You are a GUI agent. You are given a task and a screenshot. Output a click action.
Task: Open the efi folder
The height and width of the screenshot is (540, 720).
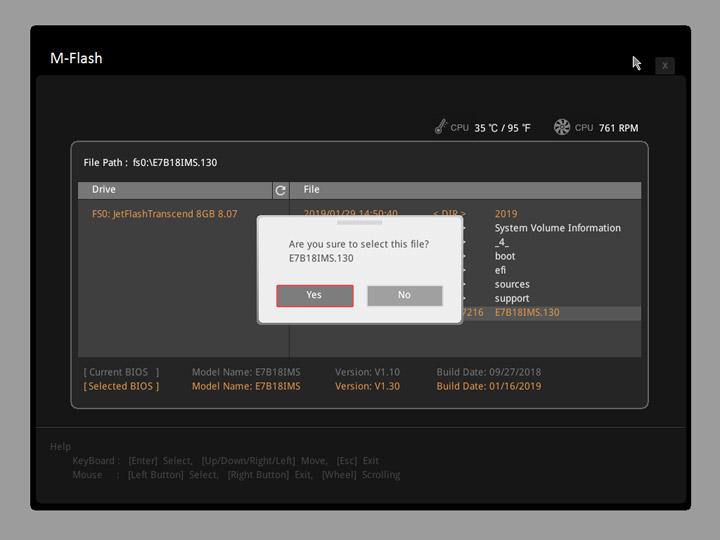click(x=500, y=270)
